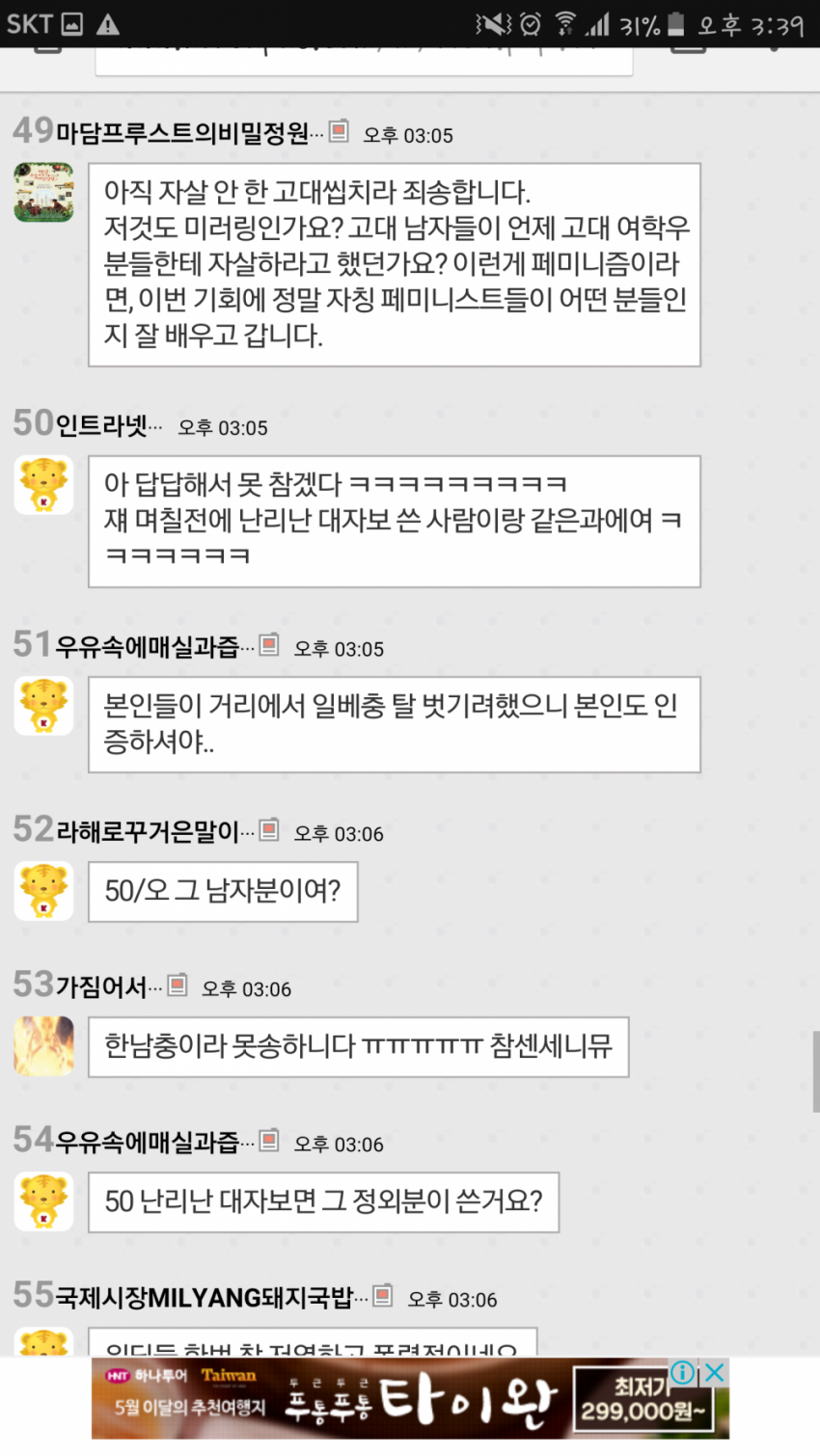Tap the memo icon beside comment 53 username
This screenshot has width=820, height=1456.
[x=177, y=984]
